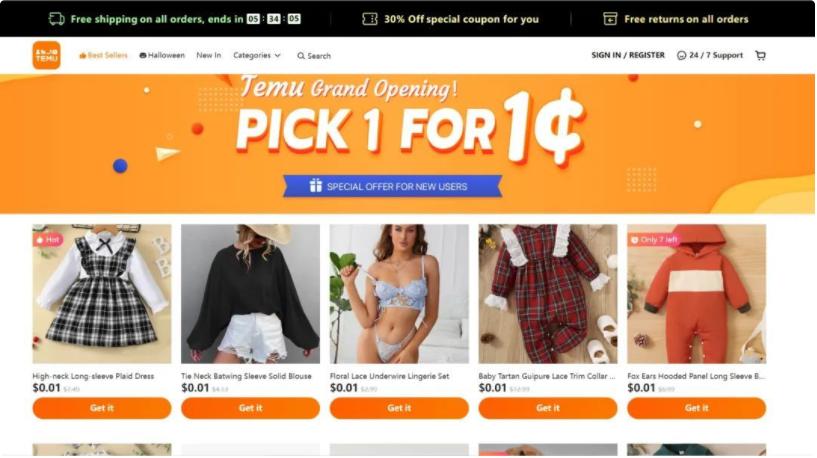
Task: Click the free returns box icon
Action: click(610, 19)
